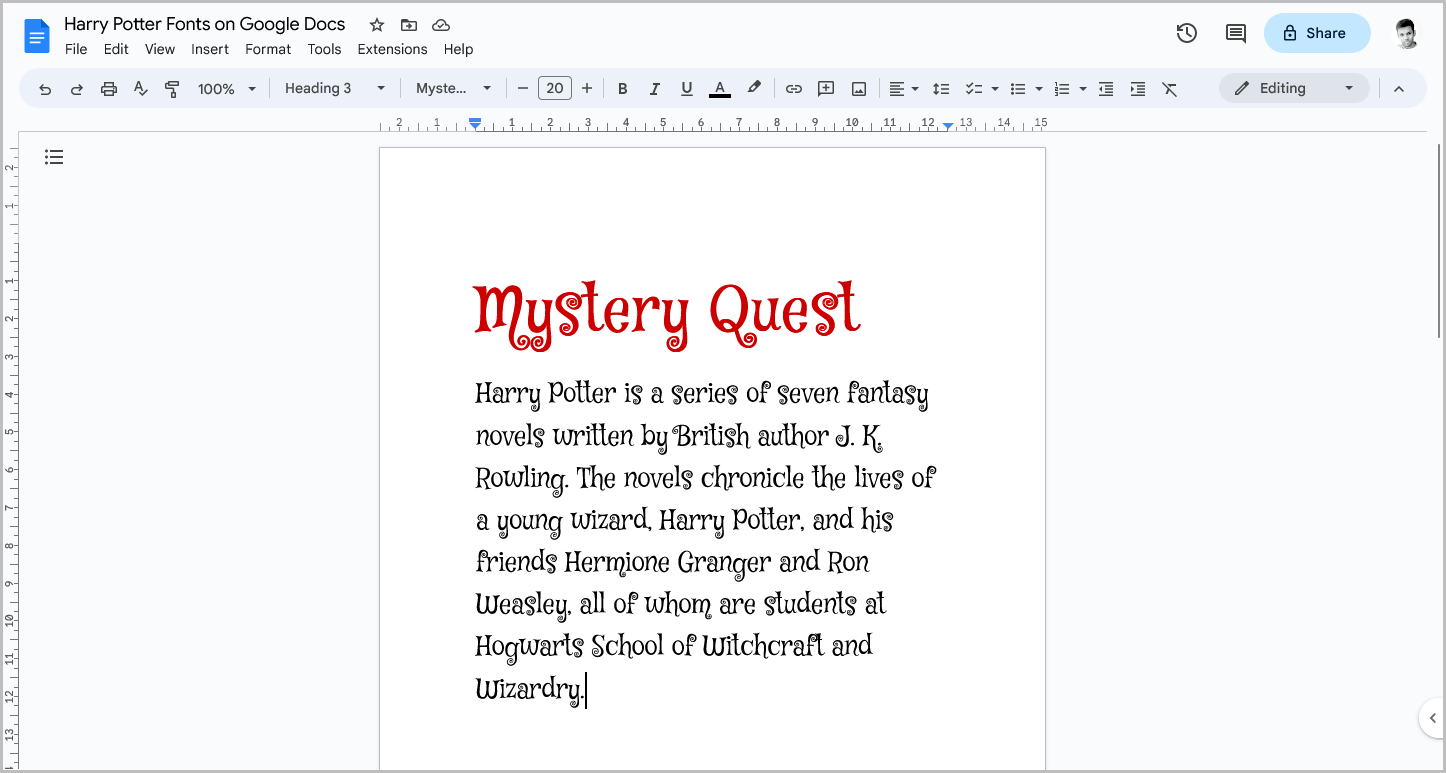Open the Heading 3 styles dropdown
1446x773 pixels.
[x=335, y=88]
